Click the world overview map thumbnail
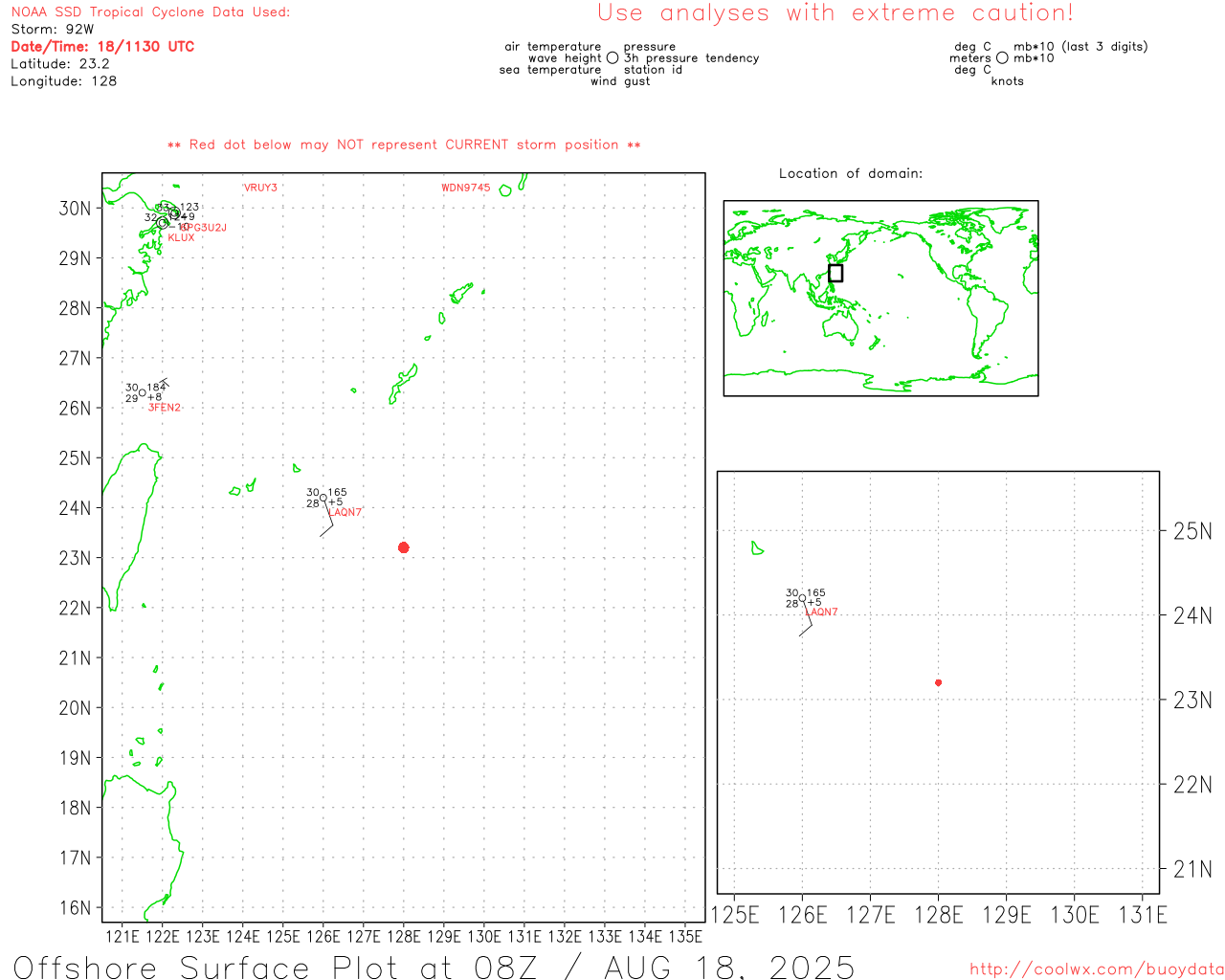Viewport: 1225px width, 980px height. (x=880, y=299)
